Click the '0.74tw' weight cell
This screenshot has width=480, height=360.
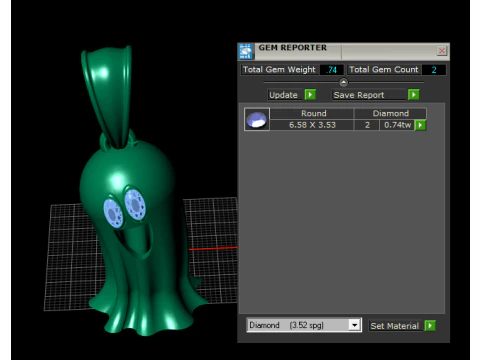click(x=397, y=125)
